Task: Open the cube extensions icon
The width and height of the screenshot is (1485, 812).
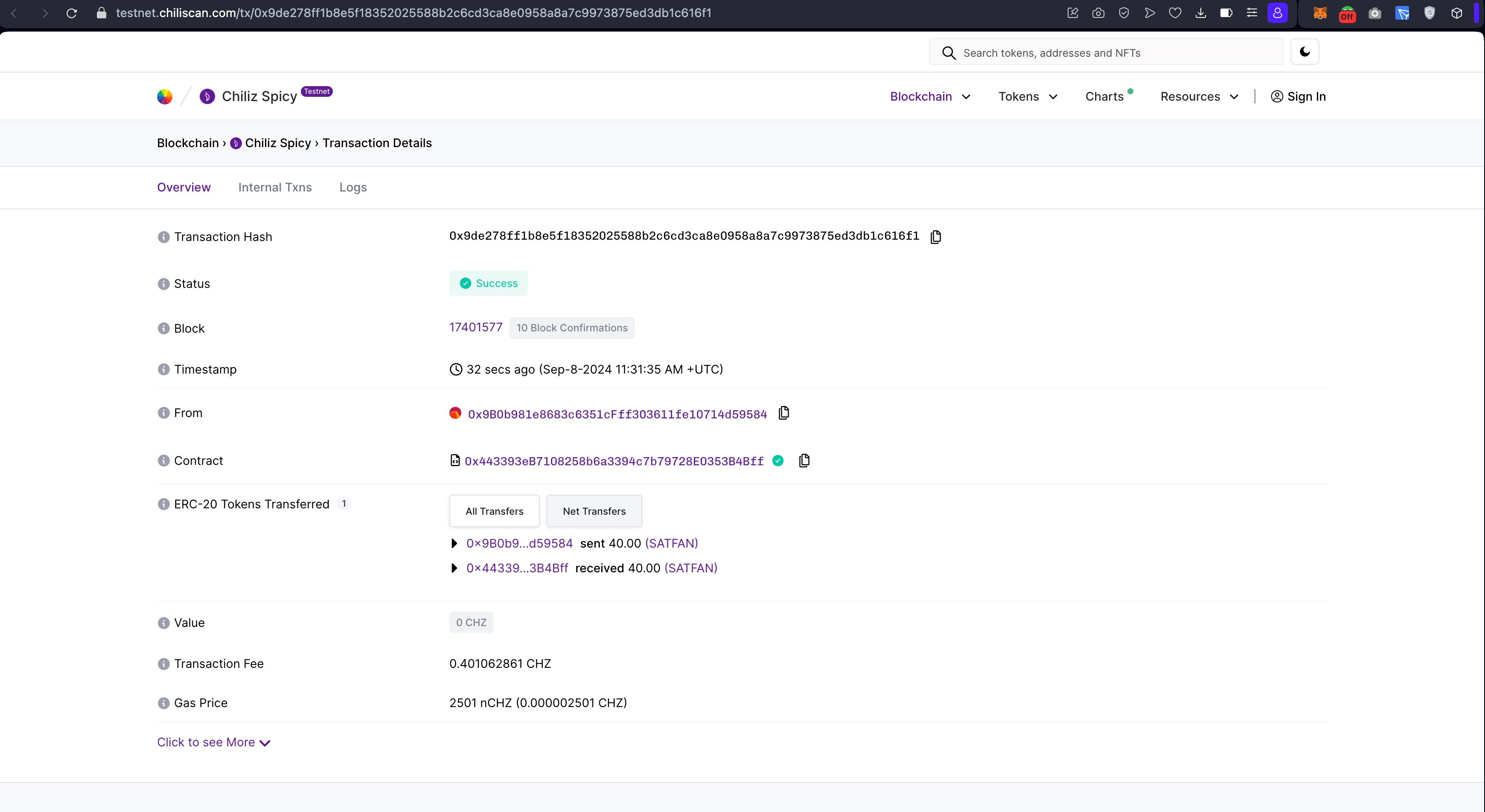Action: [x=1457, y=13]
